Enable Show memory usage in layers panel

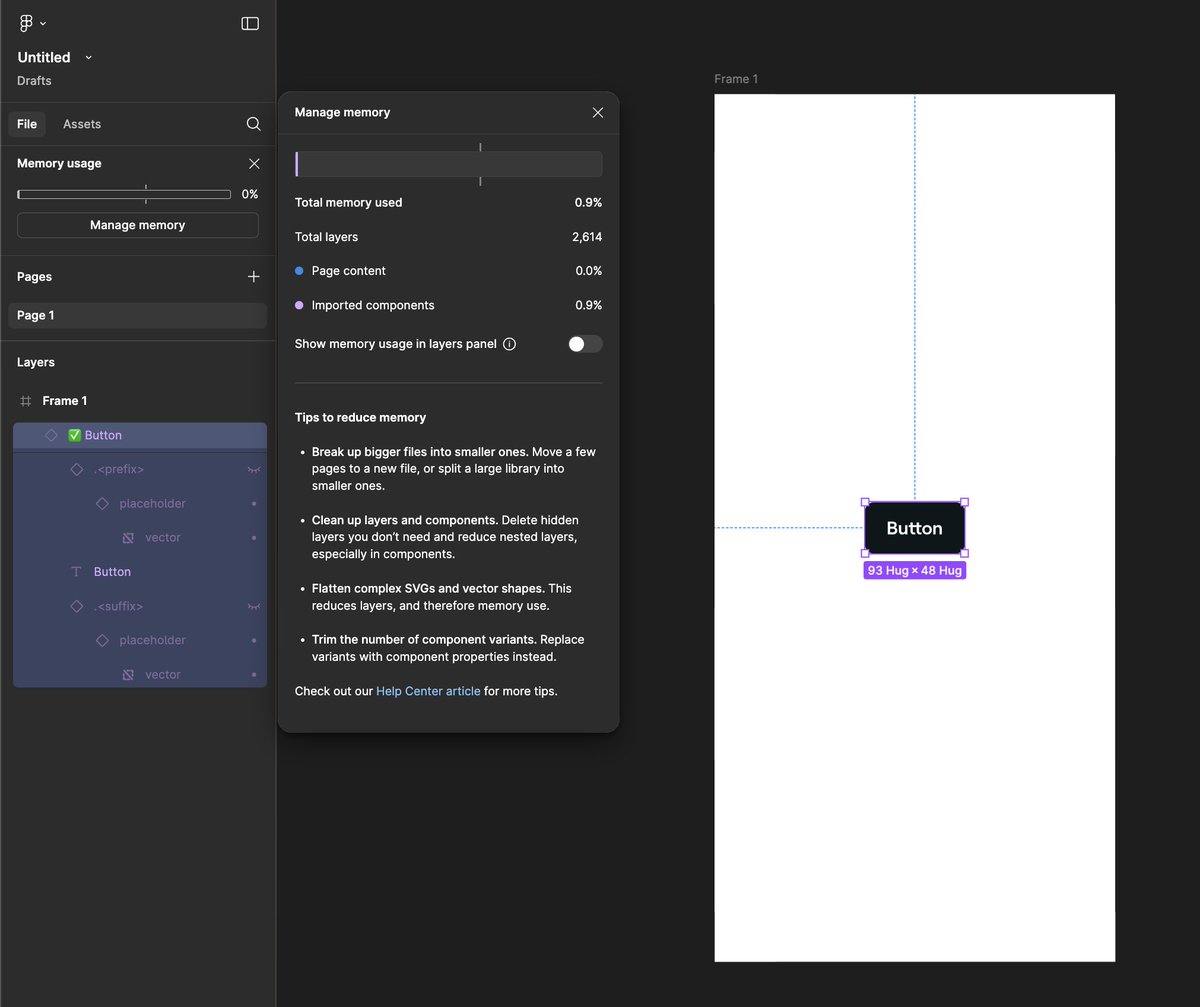584,343
